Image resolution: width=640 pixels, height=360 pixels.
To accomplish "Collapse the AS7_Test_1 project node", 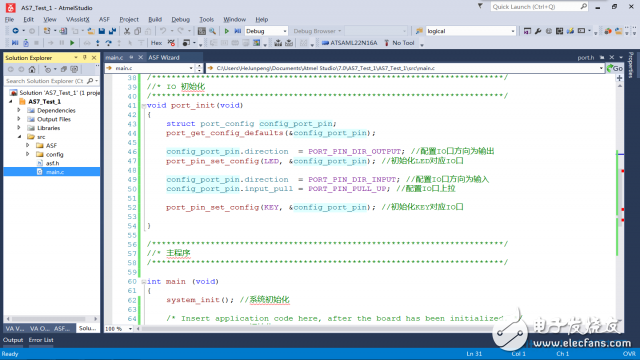I will coord(11,102).
